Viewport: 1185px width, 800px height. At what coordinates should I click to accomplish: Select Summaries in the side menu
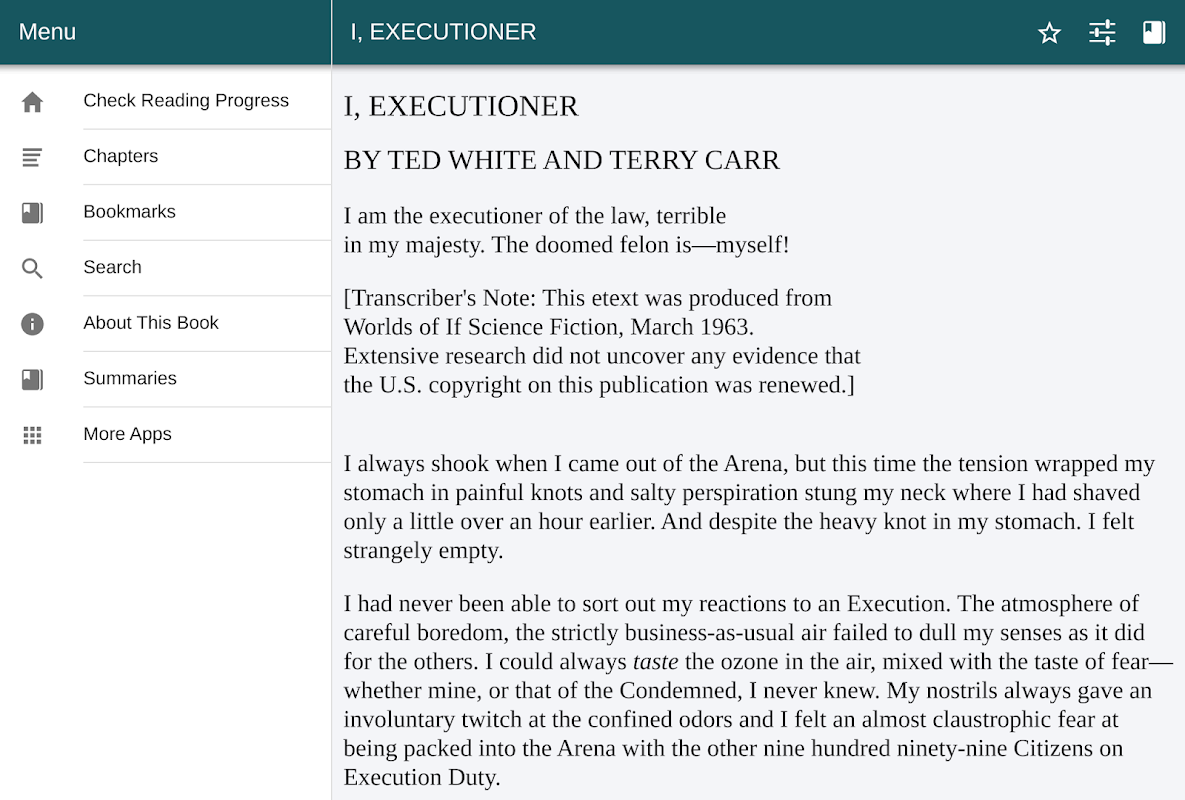(130, 378)
